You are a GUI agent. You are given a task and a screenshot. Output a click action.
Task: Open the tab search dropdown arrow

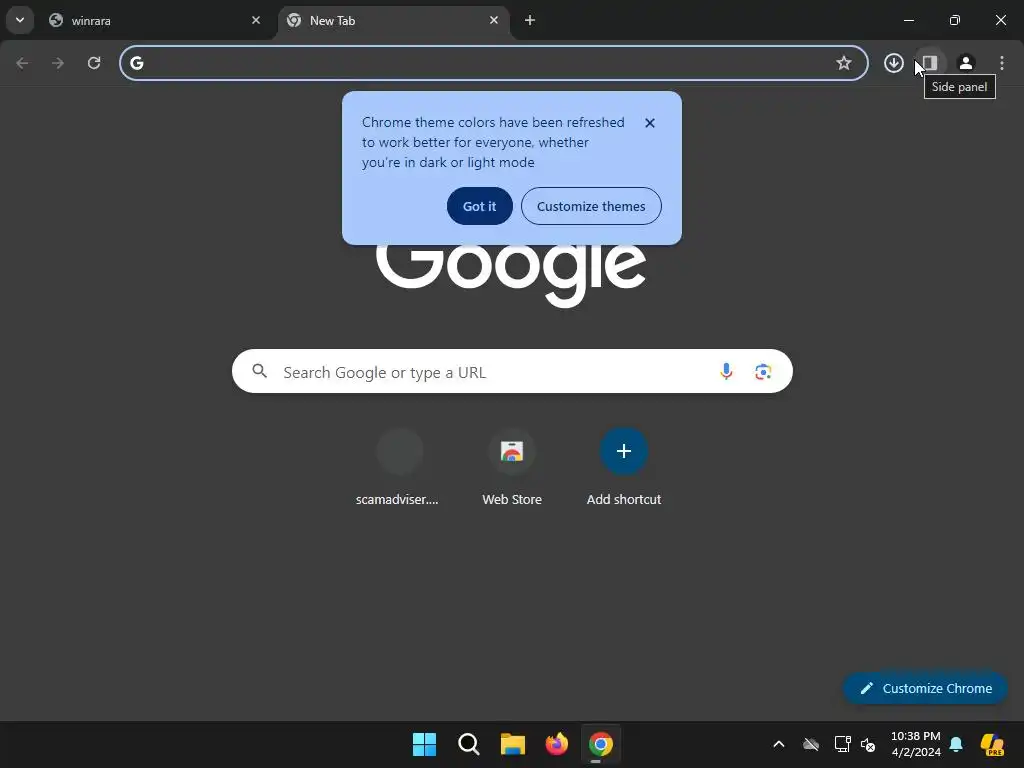(x=20, y=20)
